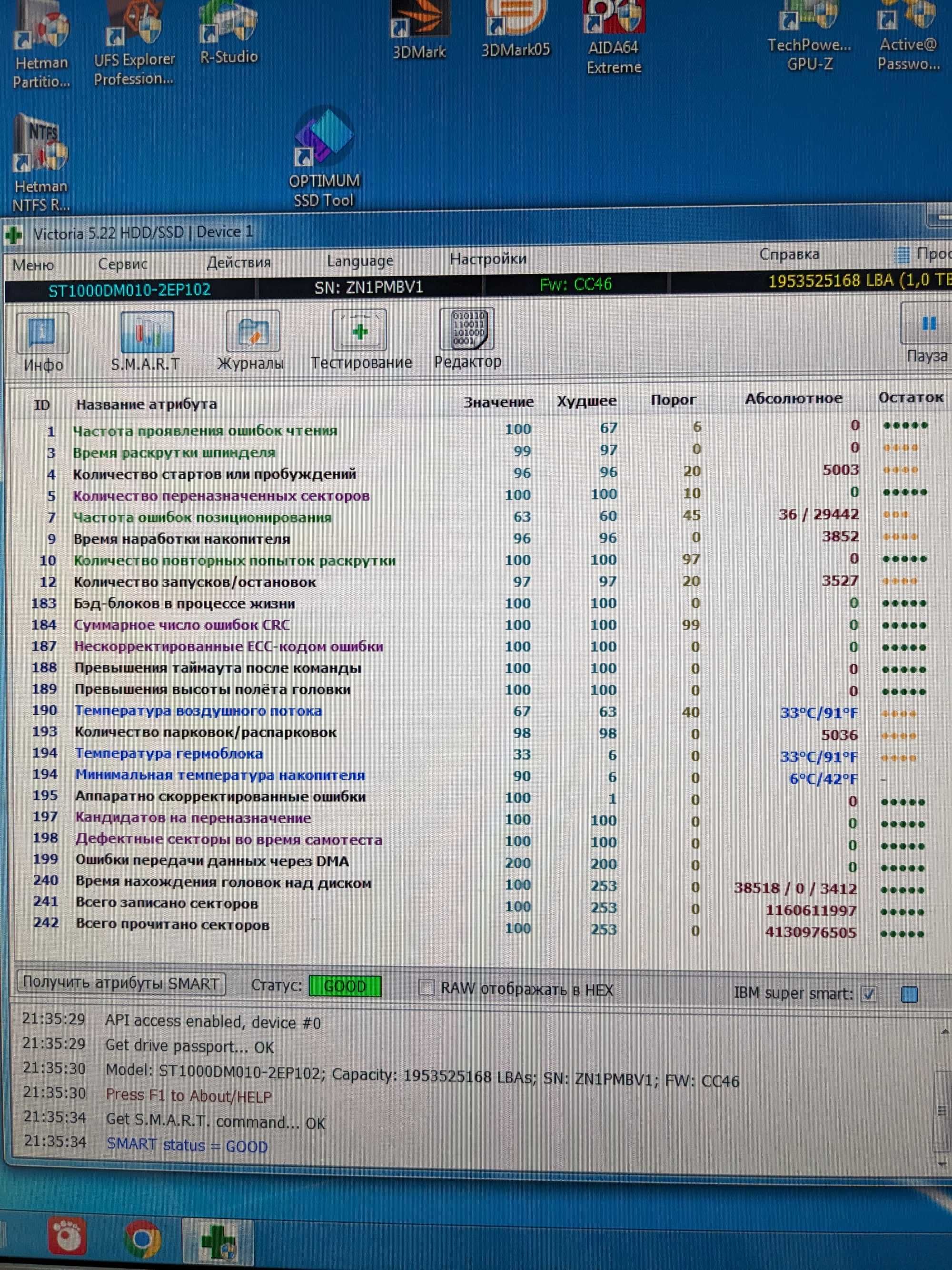Screen dimensions: 952x1270
Task: Open the Меню menu
Action: (x=33, y=265)
